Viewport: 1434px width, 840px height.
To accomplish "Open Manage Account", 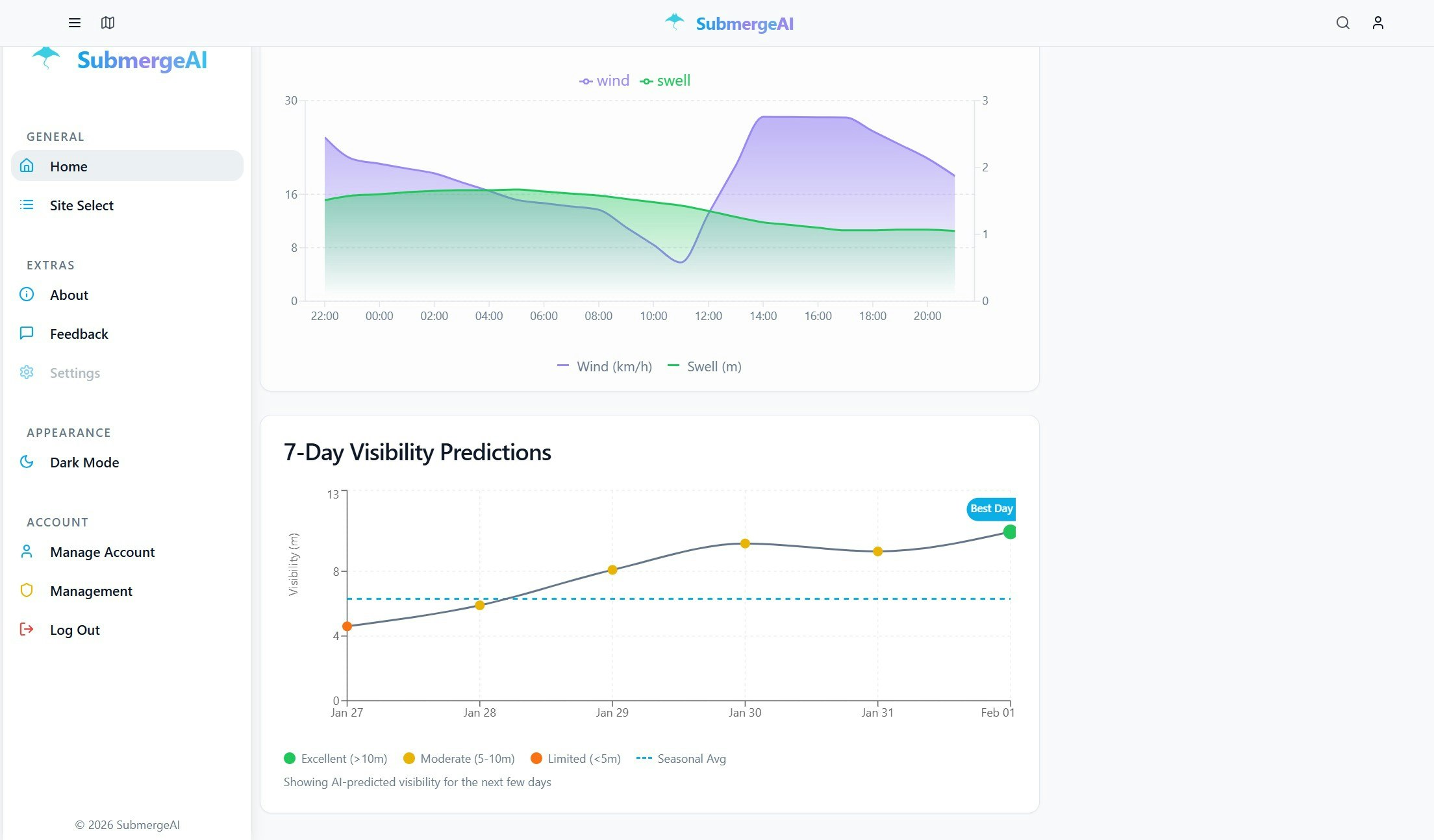I will (102, 552).
